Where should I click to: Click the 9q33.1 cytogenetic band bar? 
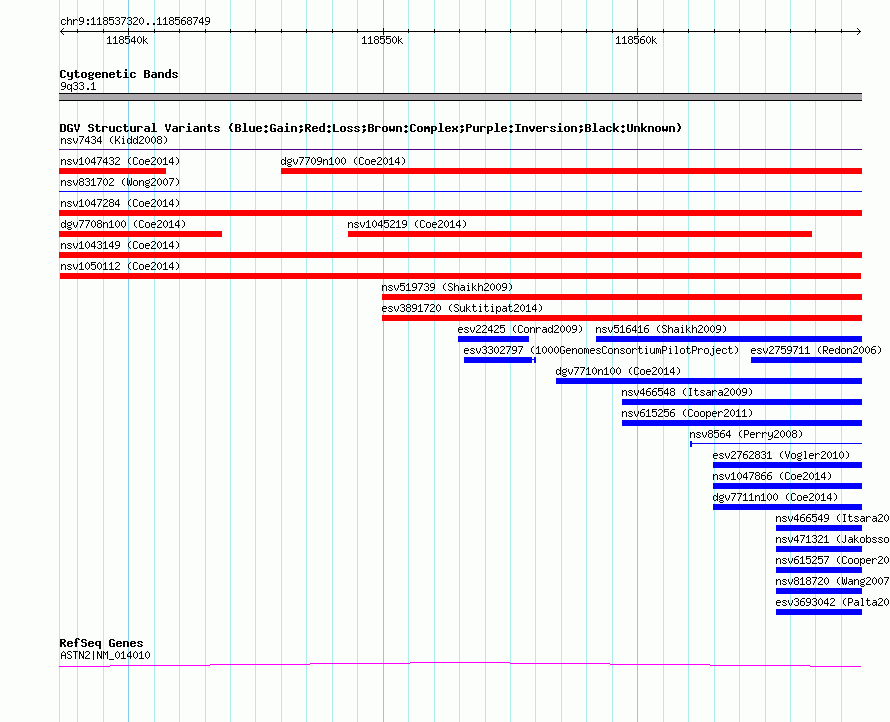460,97
